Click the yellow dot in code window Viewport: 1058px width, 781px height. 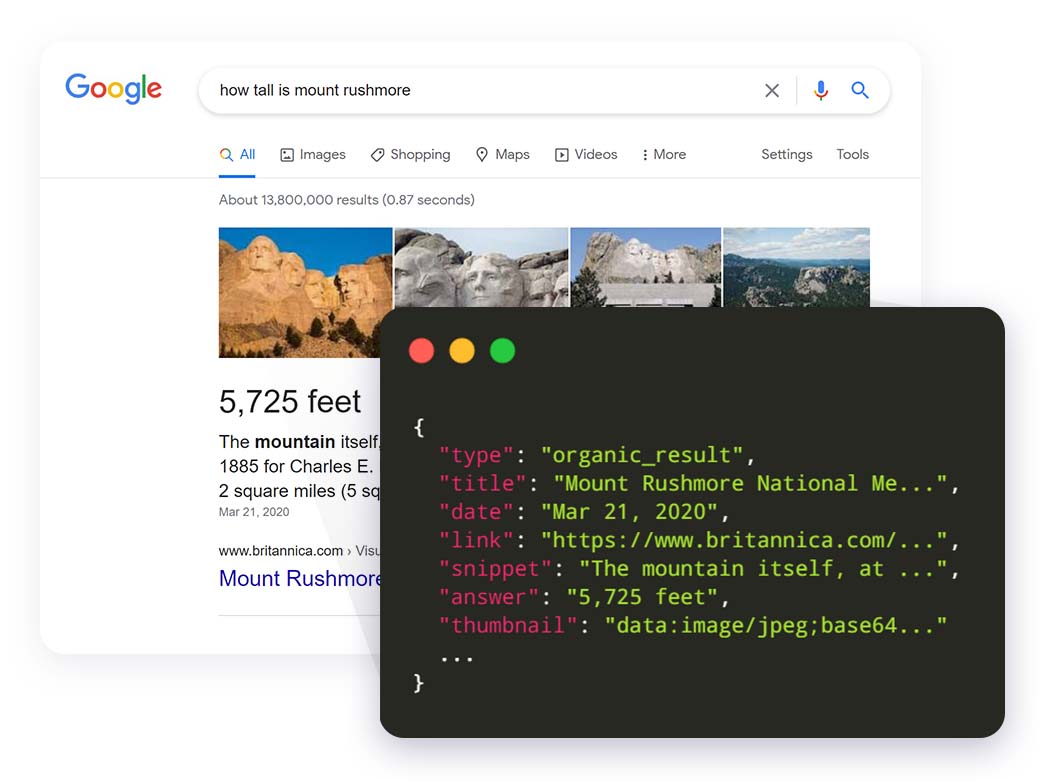click(462, 351)
